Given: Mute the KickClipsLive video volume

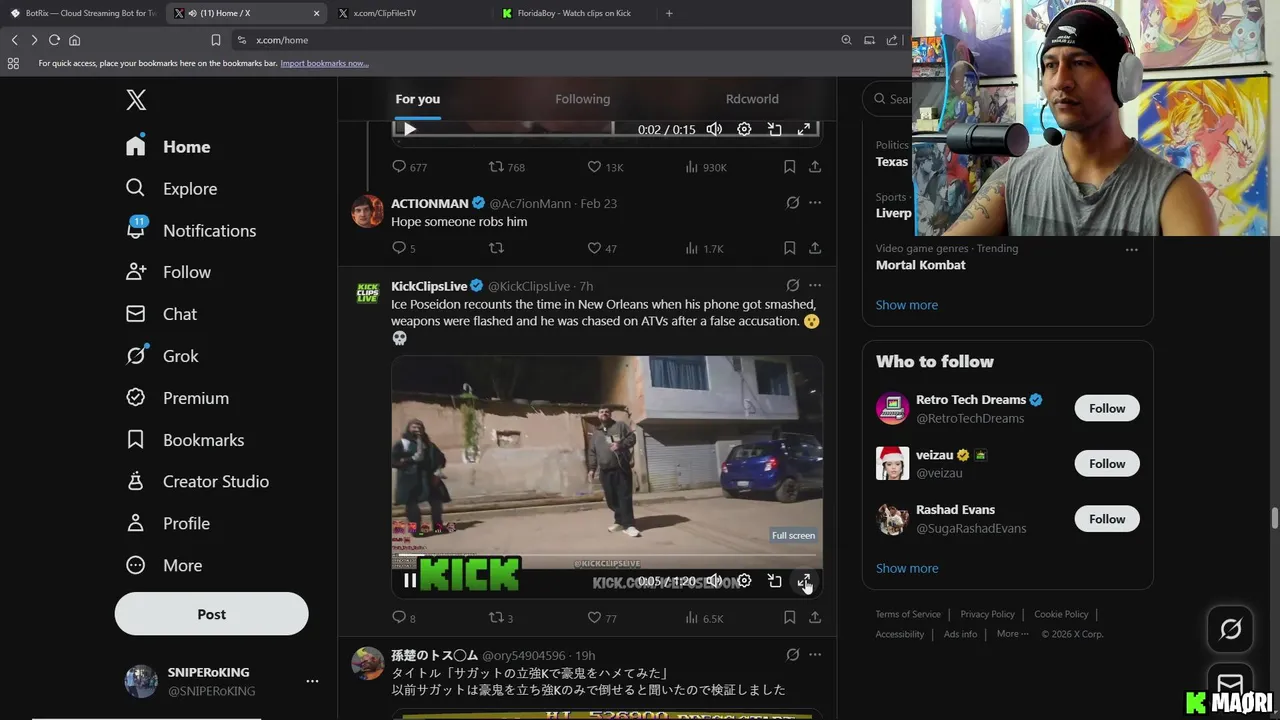Looking at the screenshot, I should [x=714, y=580].
